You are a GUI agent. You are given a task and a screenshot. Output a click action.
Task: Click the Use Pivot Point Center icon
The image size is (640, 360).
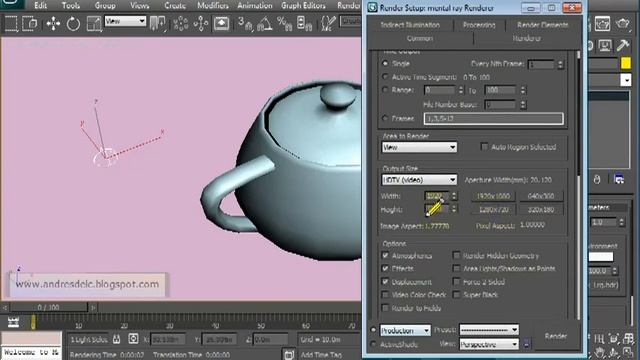coord(157,23)
